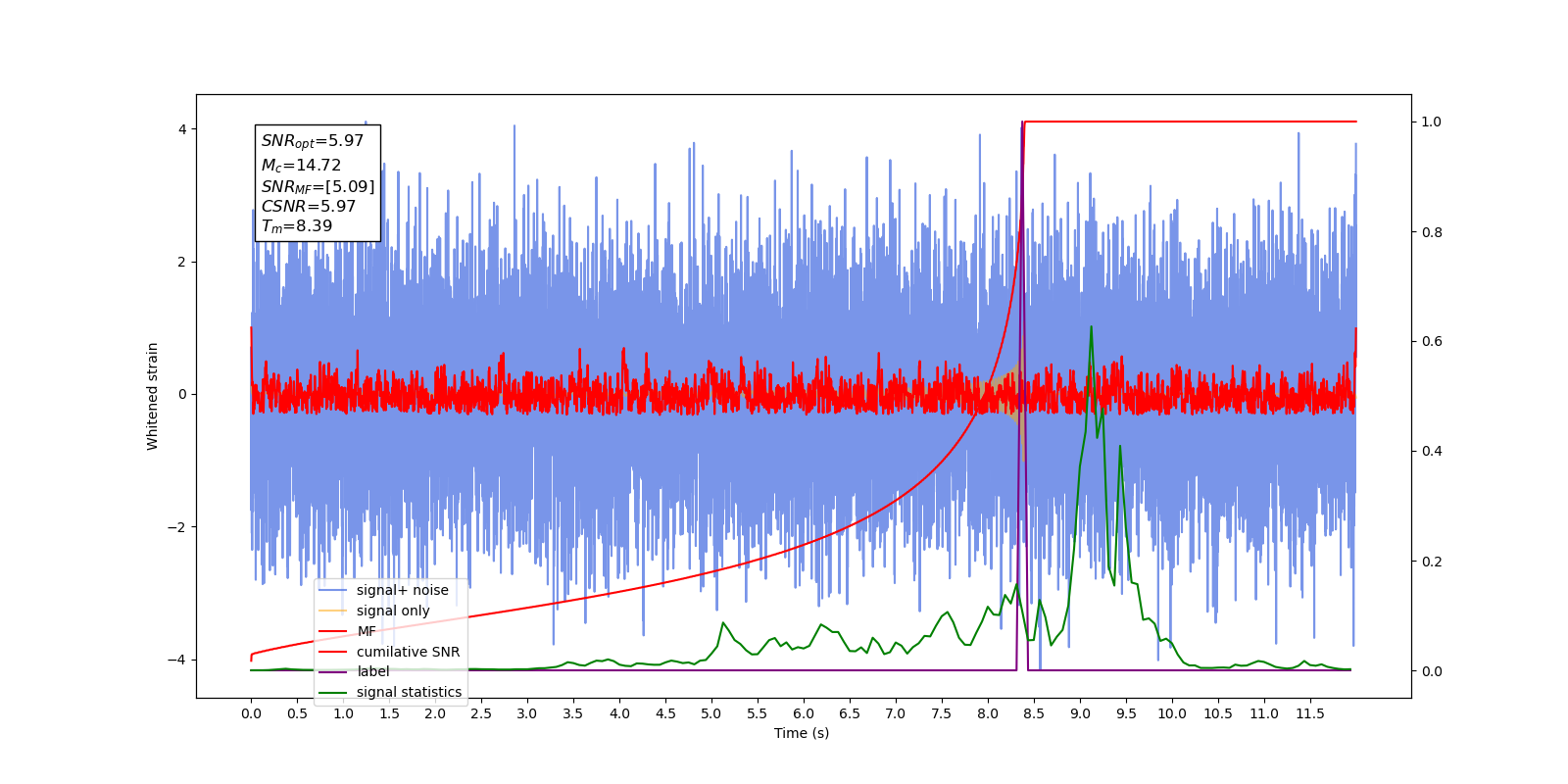Viewport: 1568px width, 784px height.
Task: Click the CSNR=5.97 annotation text
Action: pyautogui.click(x=308, y=206)
